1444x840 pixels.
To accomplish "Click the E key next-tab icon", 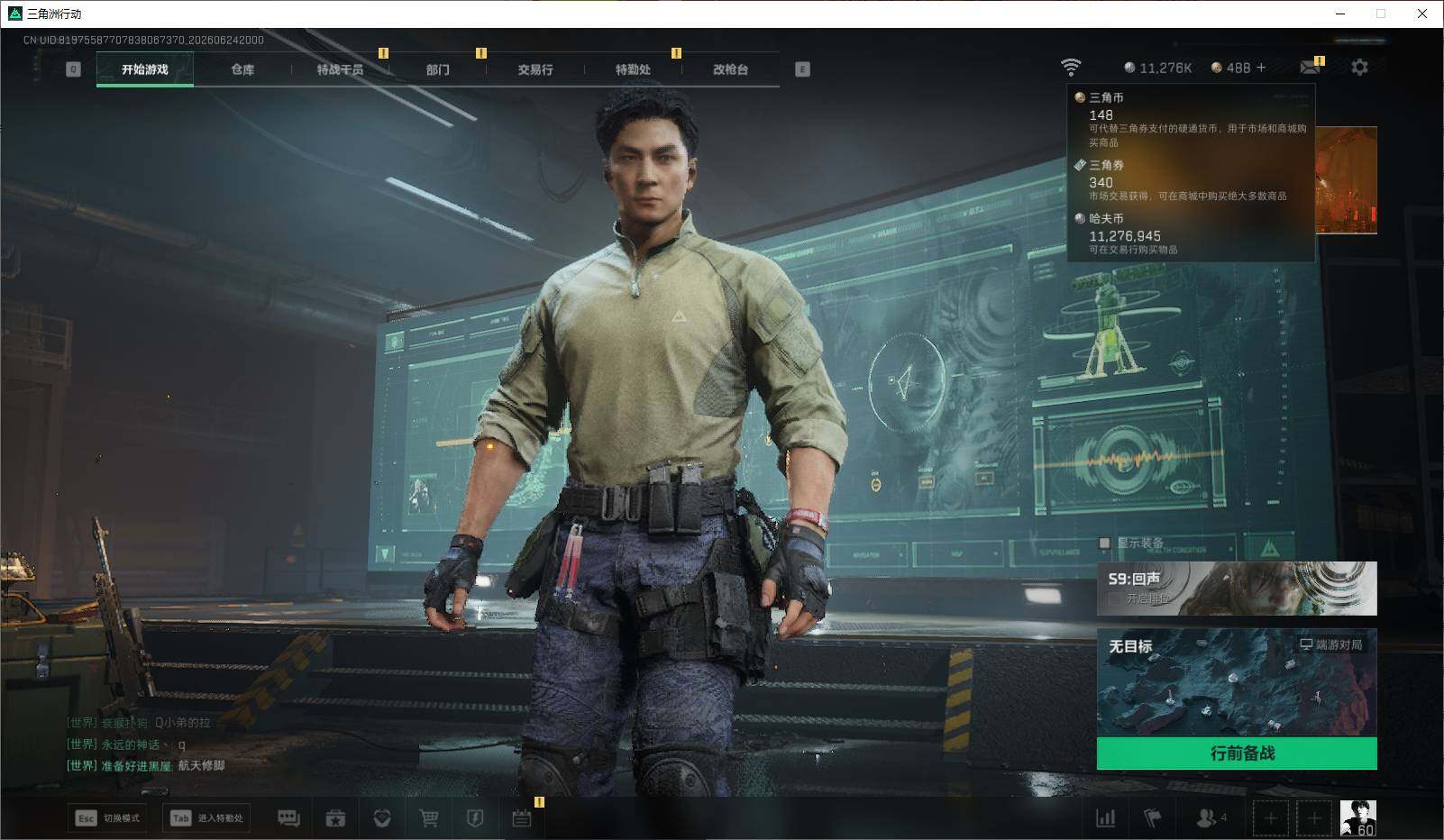I will (x=802, y=69).
